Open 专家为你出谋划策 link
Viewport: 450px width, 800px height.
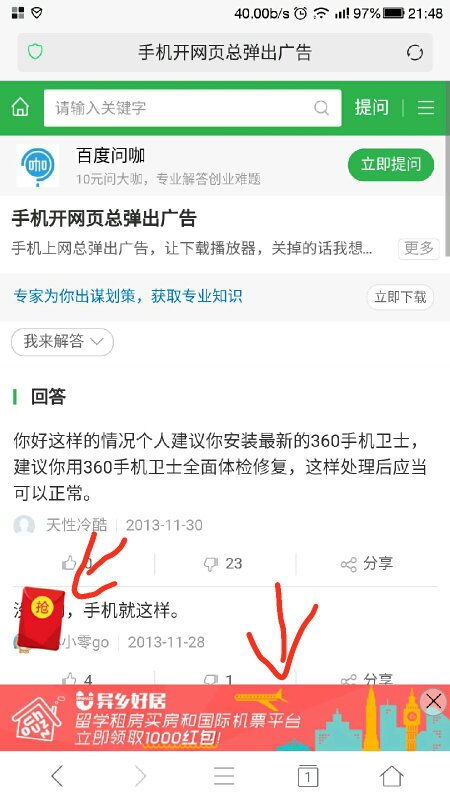(128, 296)
